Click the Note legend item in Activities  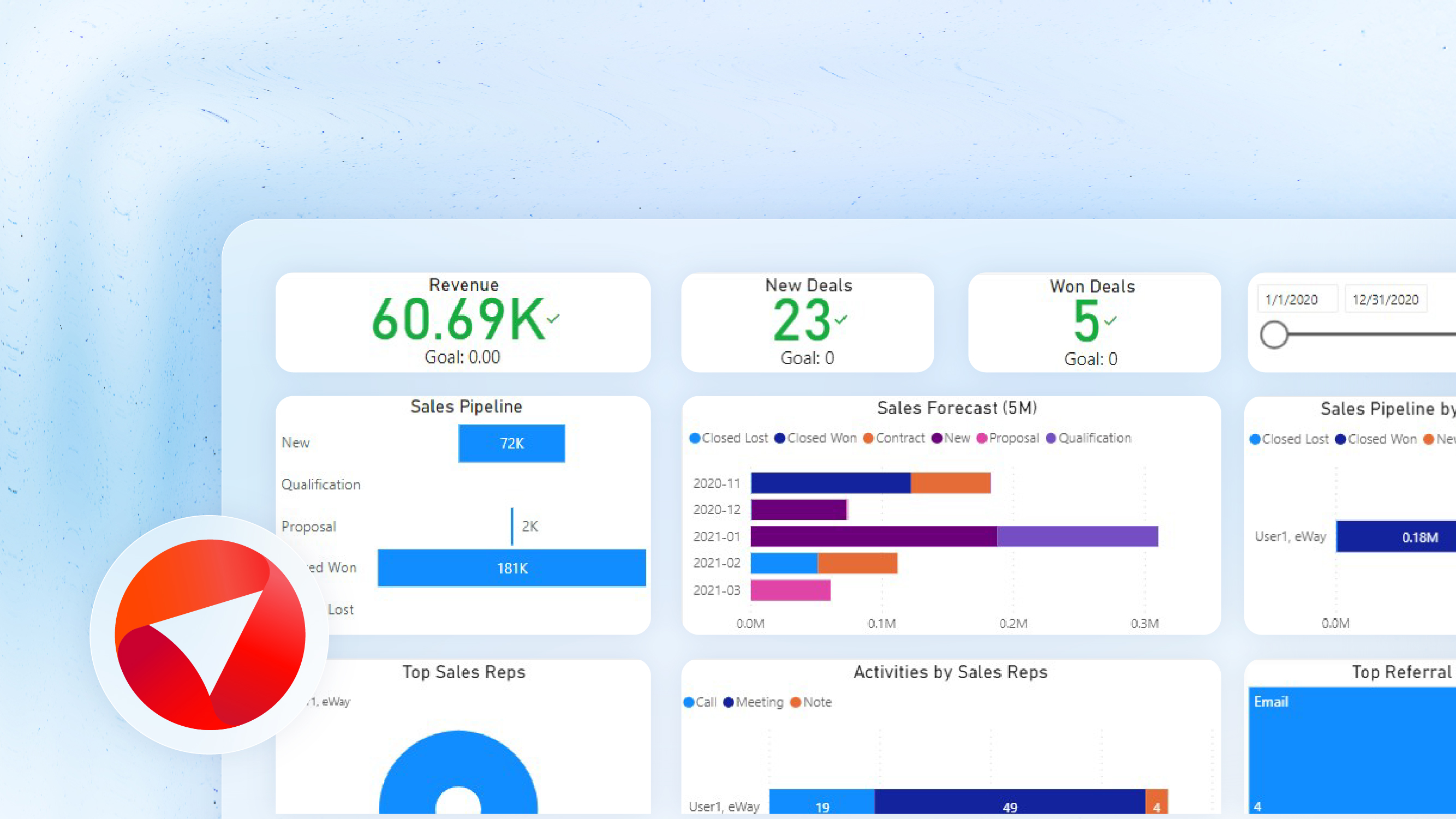pos(811,702)
